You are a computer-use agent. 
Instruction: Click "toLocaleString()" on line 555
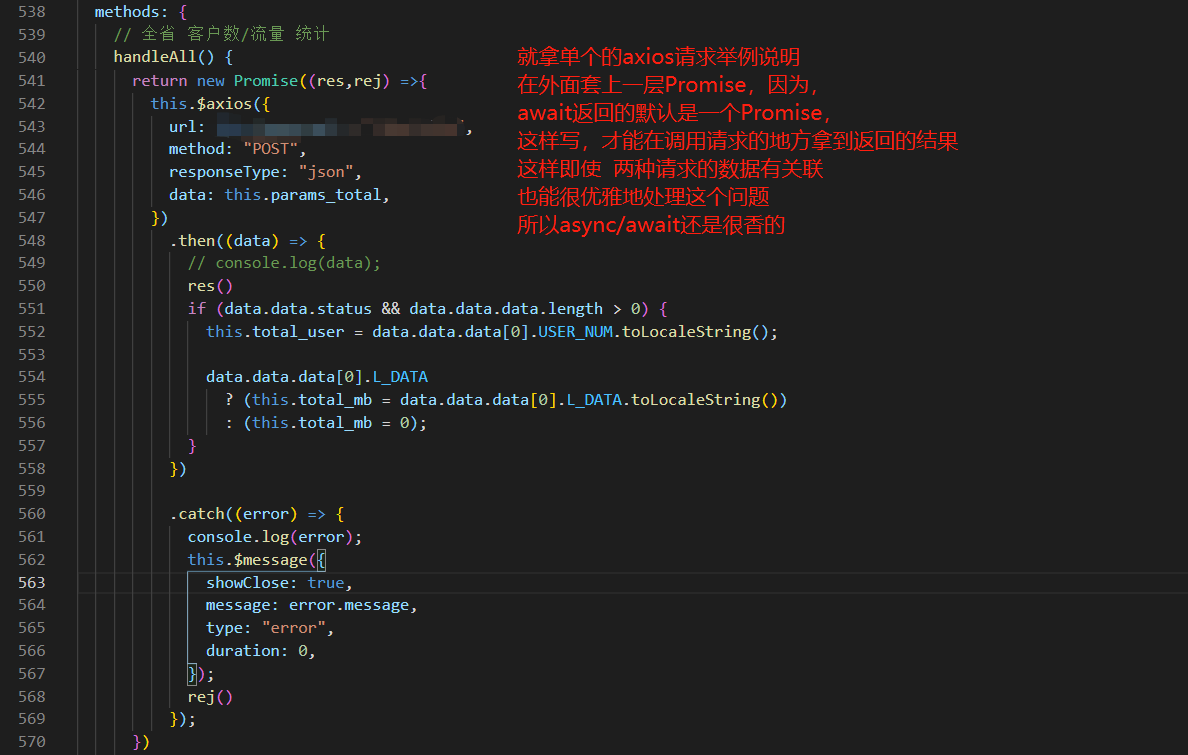pos(705,399)
